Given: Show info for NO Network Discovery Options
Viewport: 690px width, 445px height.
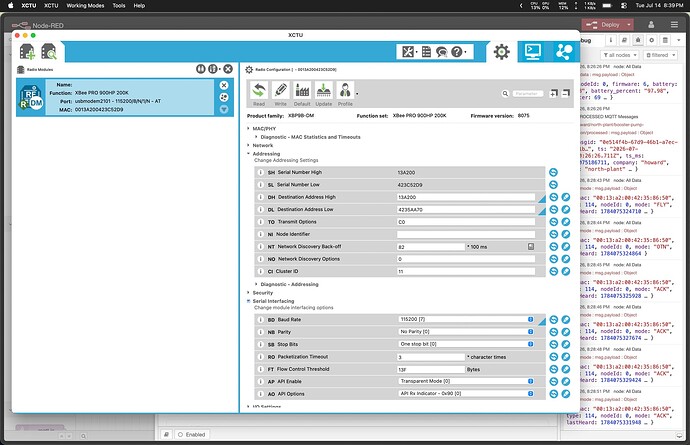Looking at the screenshot, I should tap(260, 259).
